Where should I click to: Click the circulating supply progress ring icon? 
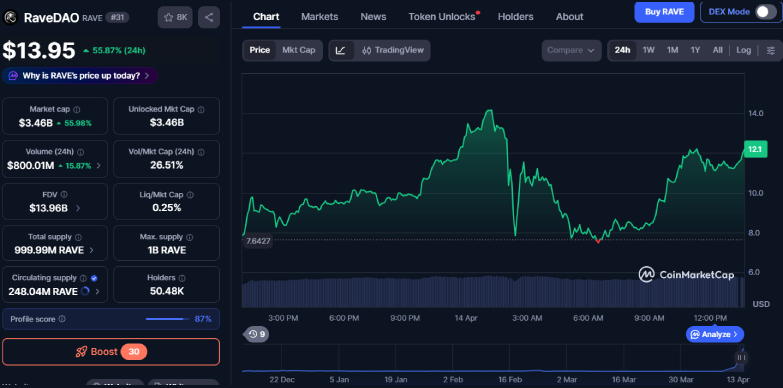tap(85, 291)
